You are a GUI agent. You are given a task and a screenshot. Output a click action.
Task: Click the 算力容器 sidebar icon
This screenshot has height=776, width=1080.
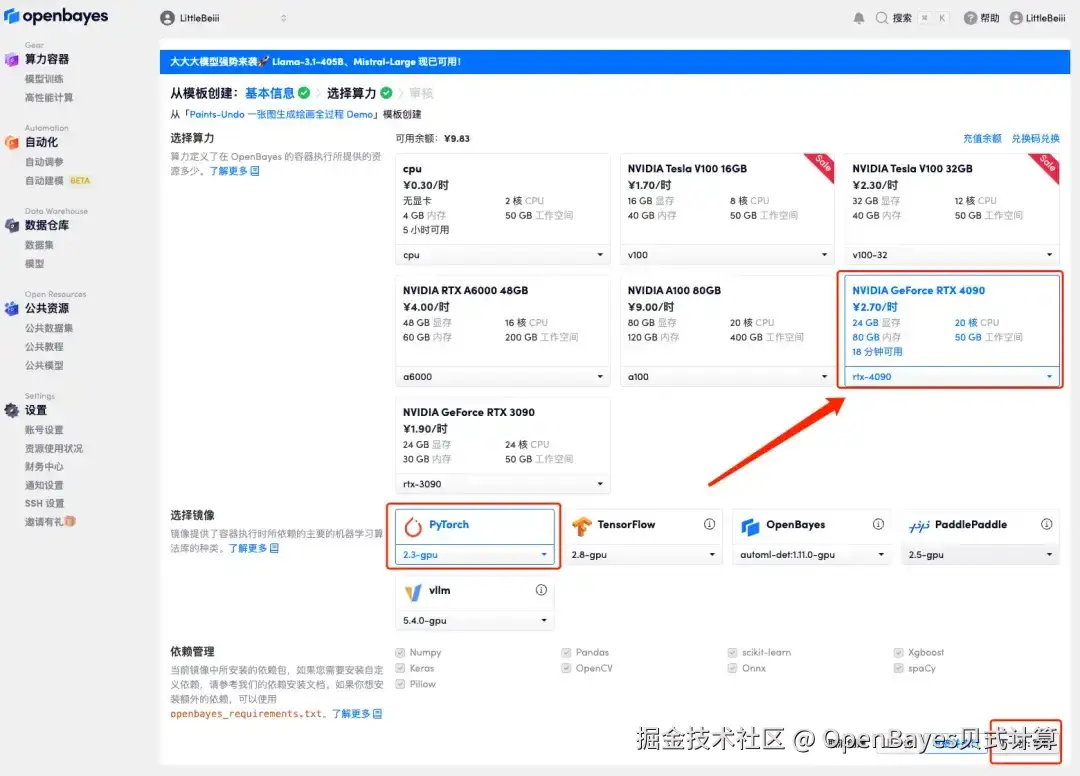pos(11,60)
